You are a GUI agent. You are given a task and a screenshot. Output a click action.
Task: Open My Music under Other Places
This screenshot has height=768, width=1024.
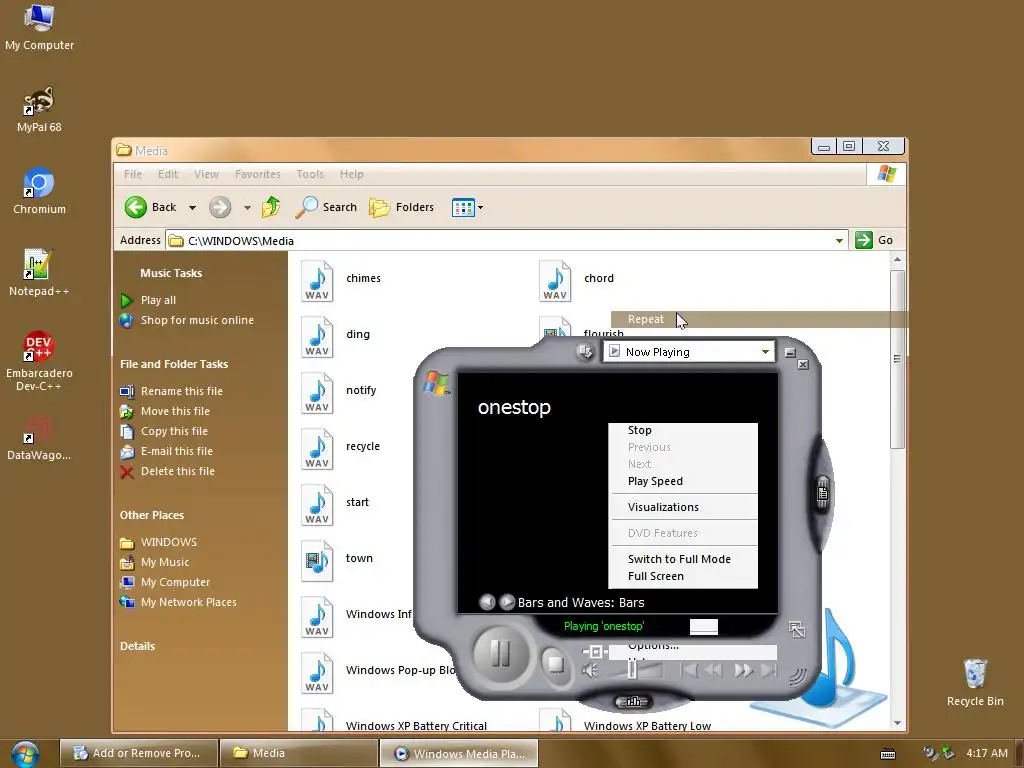point(165,562)
